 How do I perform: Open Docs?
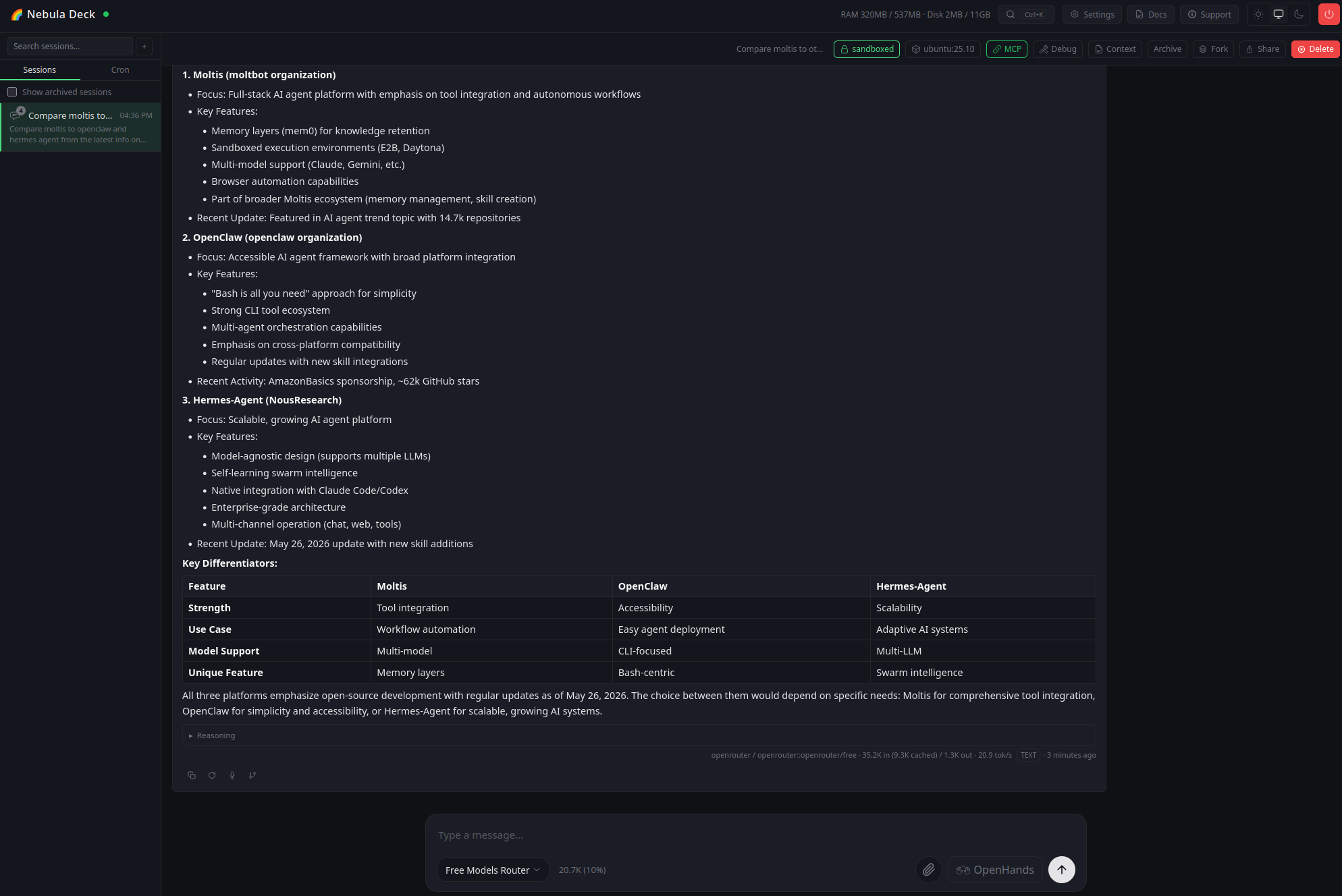(x=1151, y=14)
